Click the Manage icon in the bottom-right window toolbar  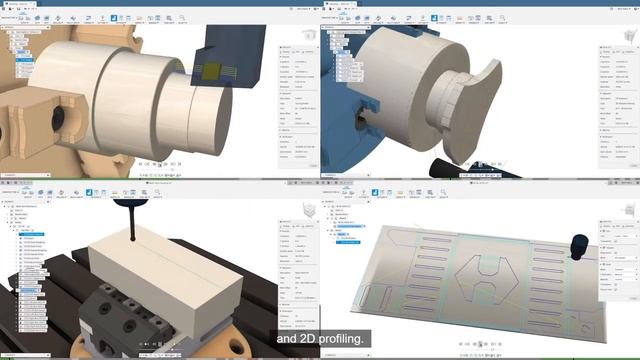414,192
